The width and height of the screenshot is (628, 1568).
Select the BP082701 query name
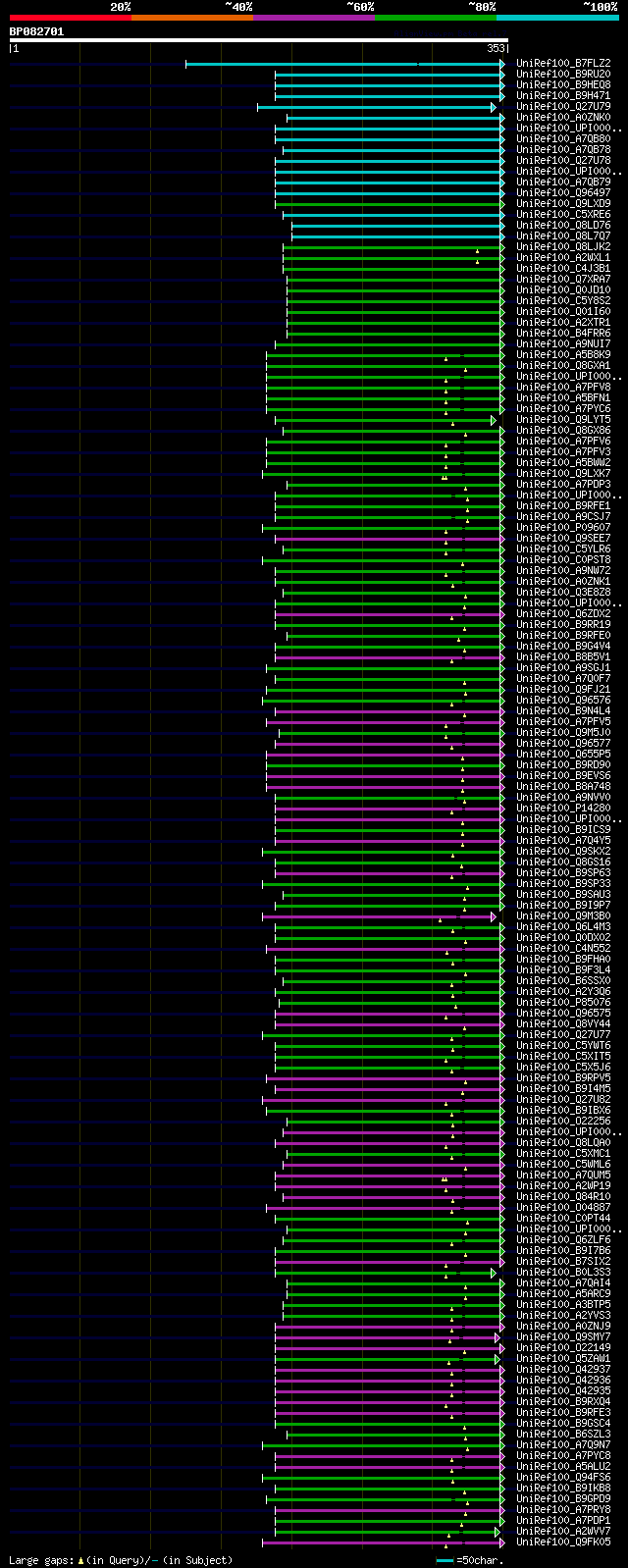pyautogui.click(x=36, y=31)
